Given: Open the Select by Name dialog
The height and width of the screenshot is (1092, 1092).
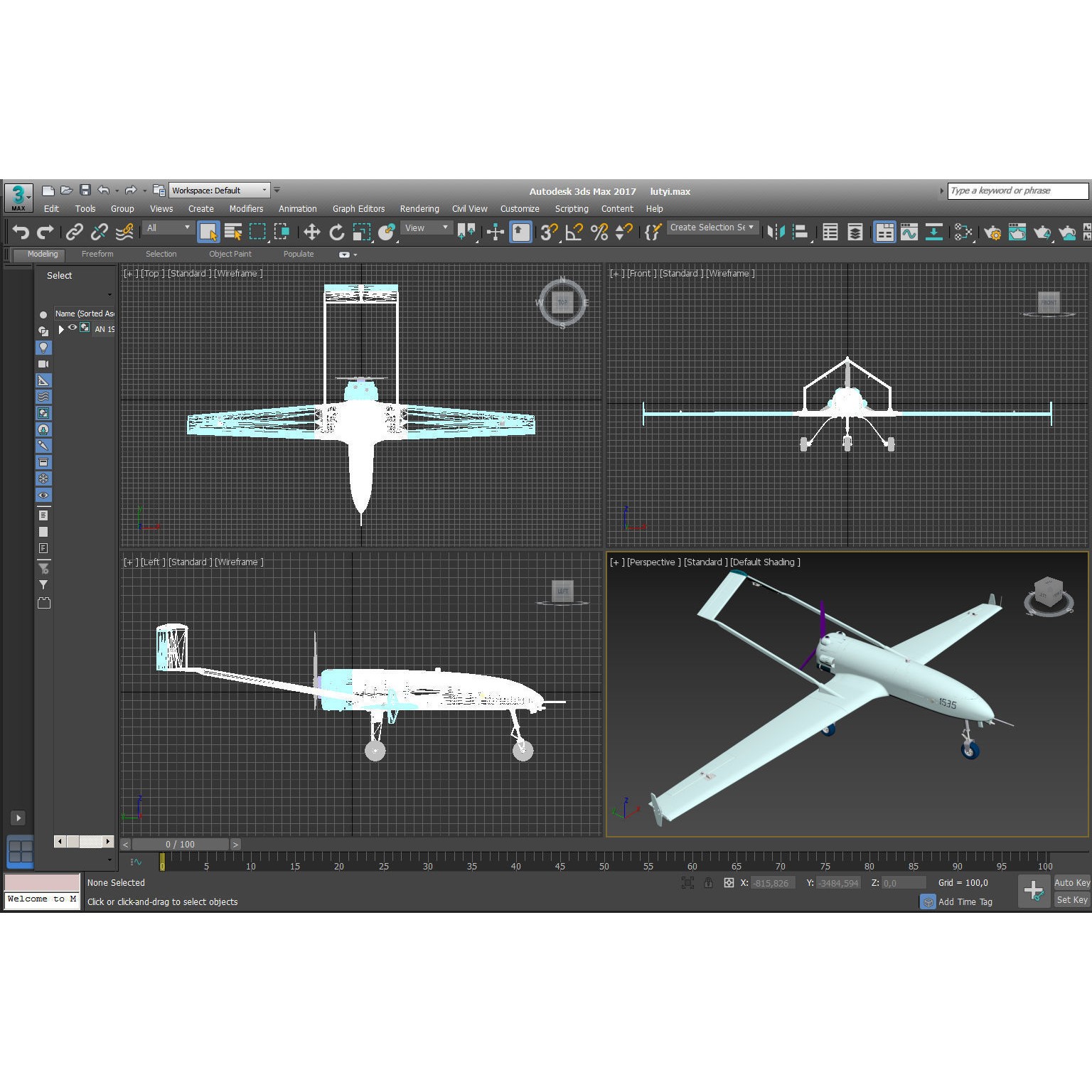Looking at the screenshot, I should click(x=233, y=232).
